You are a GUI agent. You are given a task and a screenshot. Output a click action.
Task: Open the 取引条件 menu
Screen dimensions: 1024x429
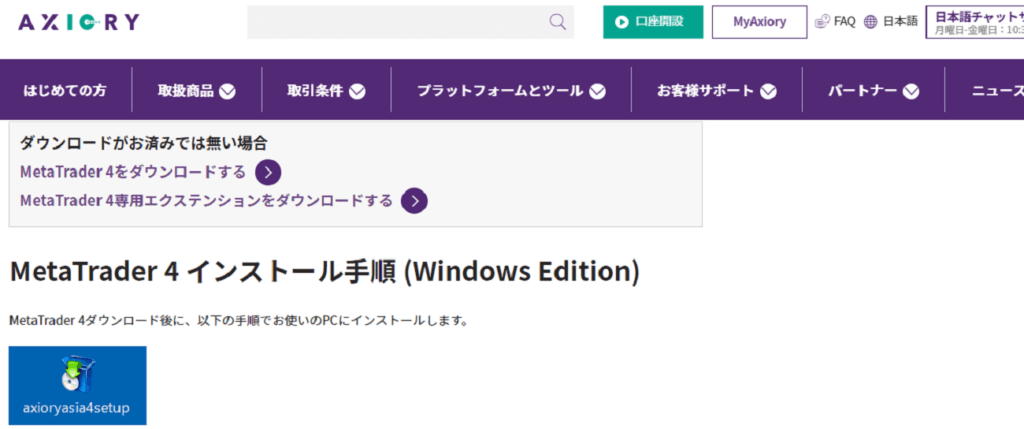point(315,91)
